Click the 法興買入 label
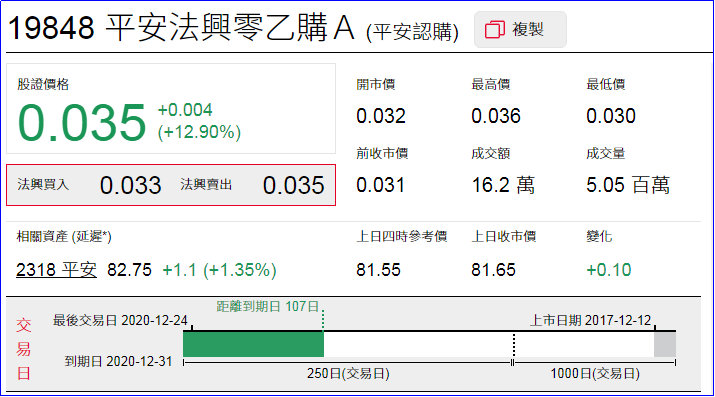This screenshot has height=397, width=715. [x=43, y=185]
